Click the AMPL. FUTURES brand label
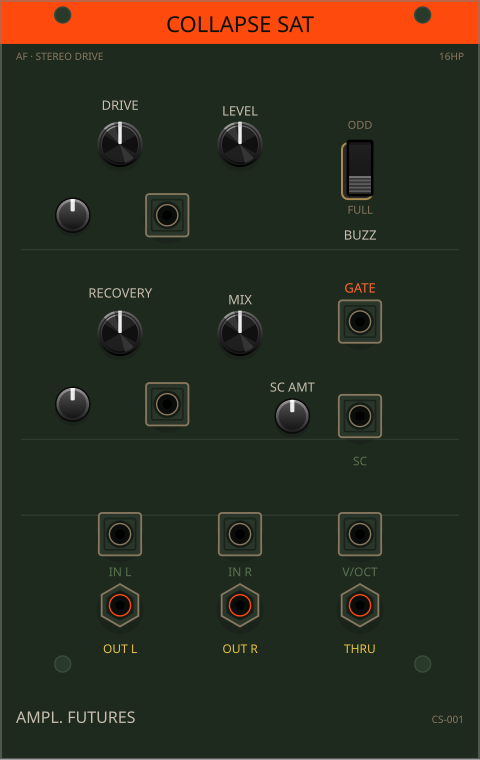Image resolution: width=480 pixels, height=760 pixels. pos(76,717)
